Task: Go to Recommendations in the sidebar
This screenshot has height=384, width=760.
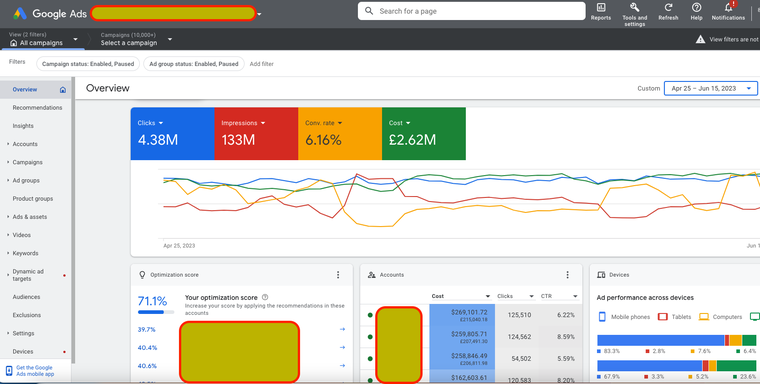Action: (x=37, y=108)
